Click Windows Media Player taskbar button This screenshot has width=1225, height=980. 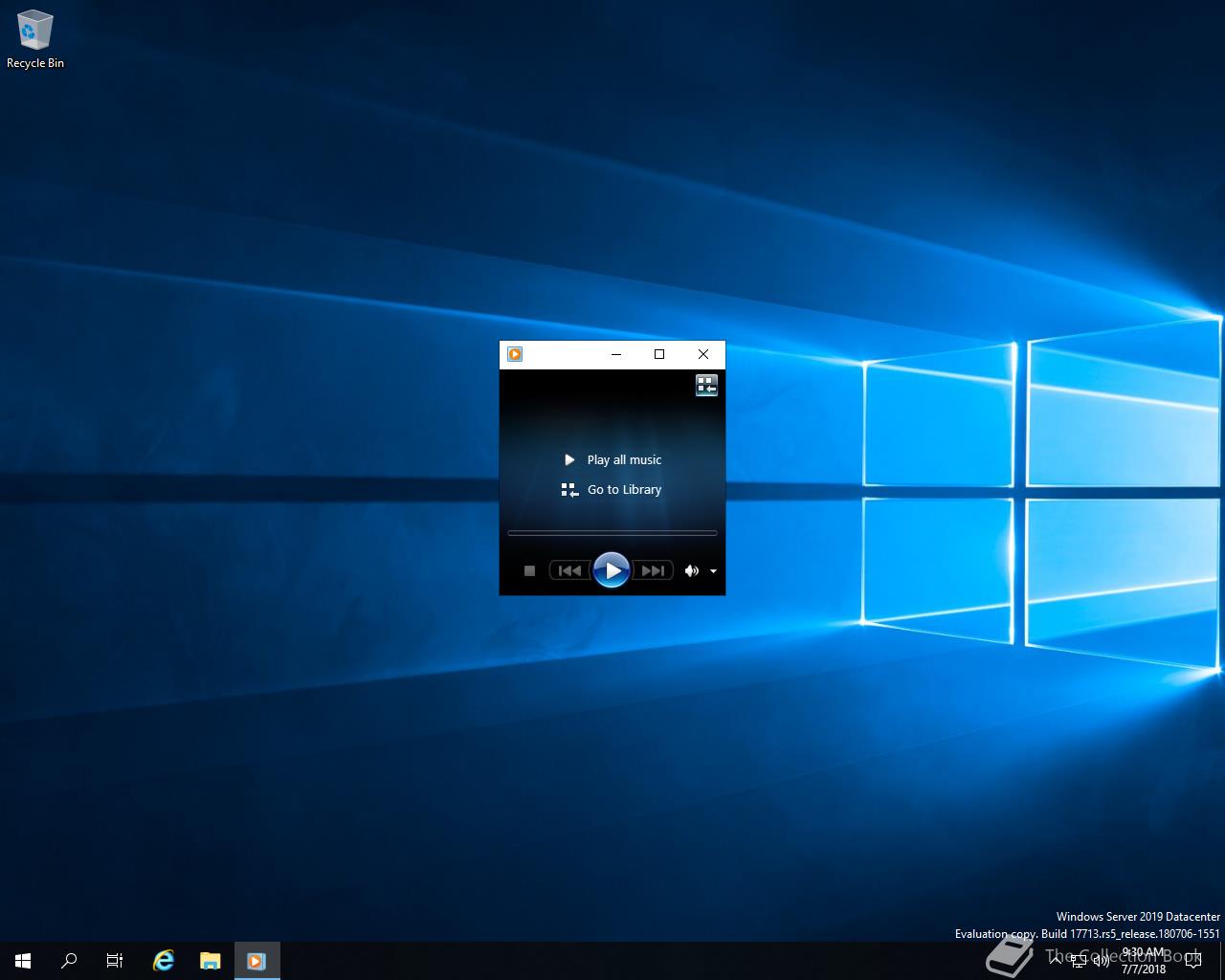tap(256, 961)
